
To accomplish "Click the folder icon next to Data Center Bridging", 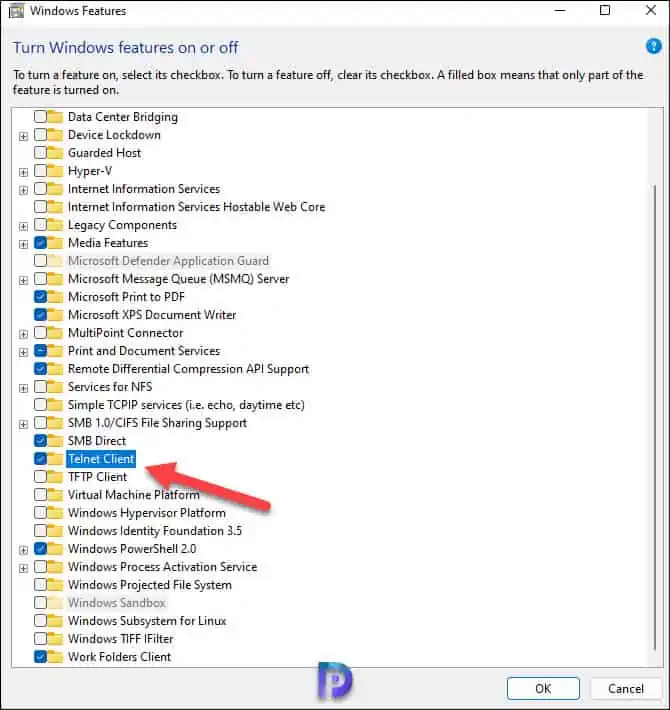I will tap(55, 117).
